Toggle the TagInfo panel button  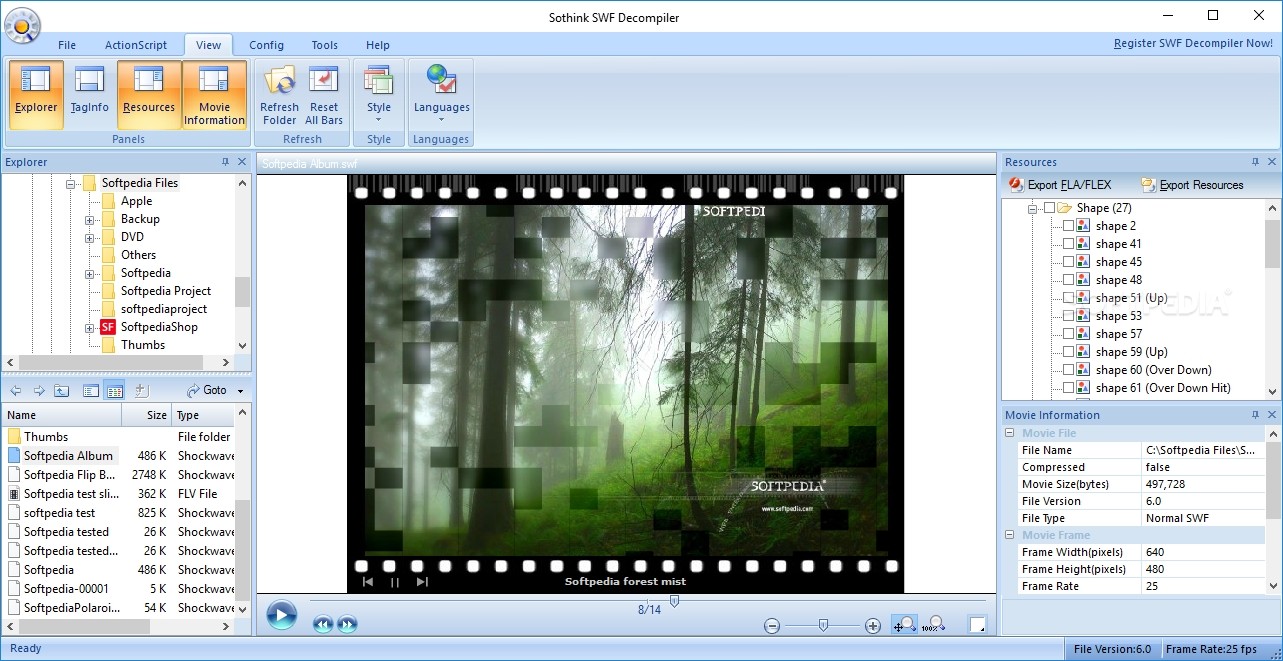tap(90, 95)
